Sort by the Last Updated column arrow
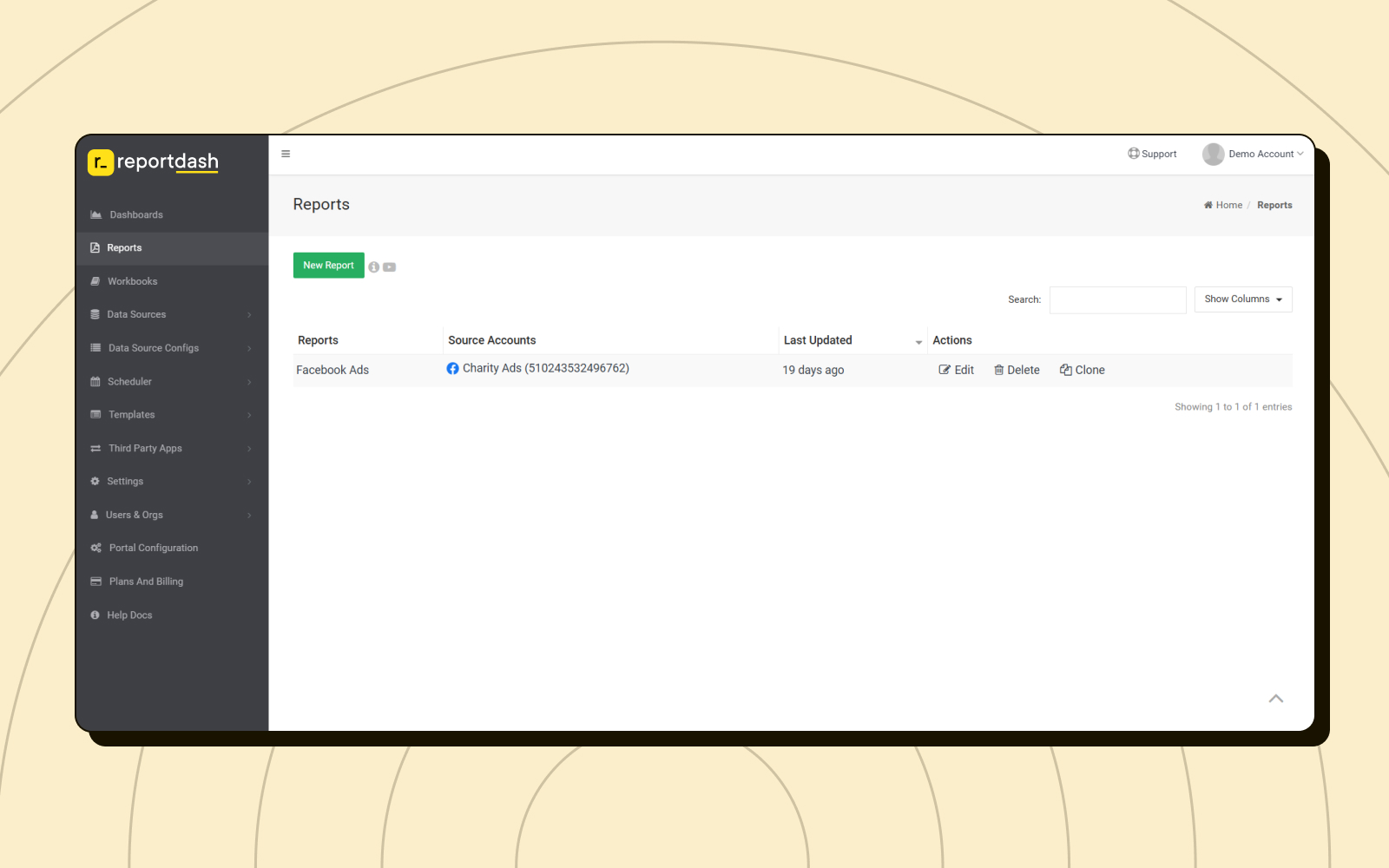The image size is (1389, 868). [918, 342]
